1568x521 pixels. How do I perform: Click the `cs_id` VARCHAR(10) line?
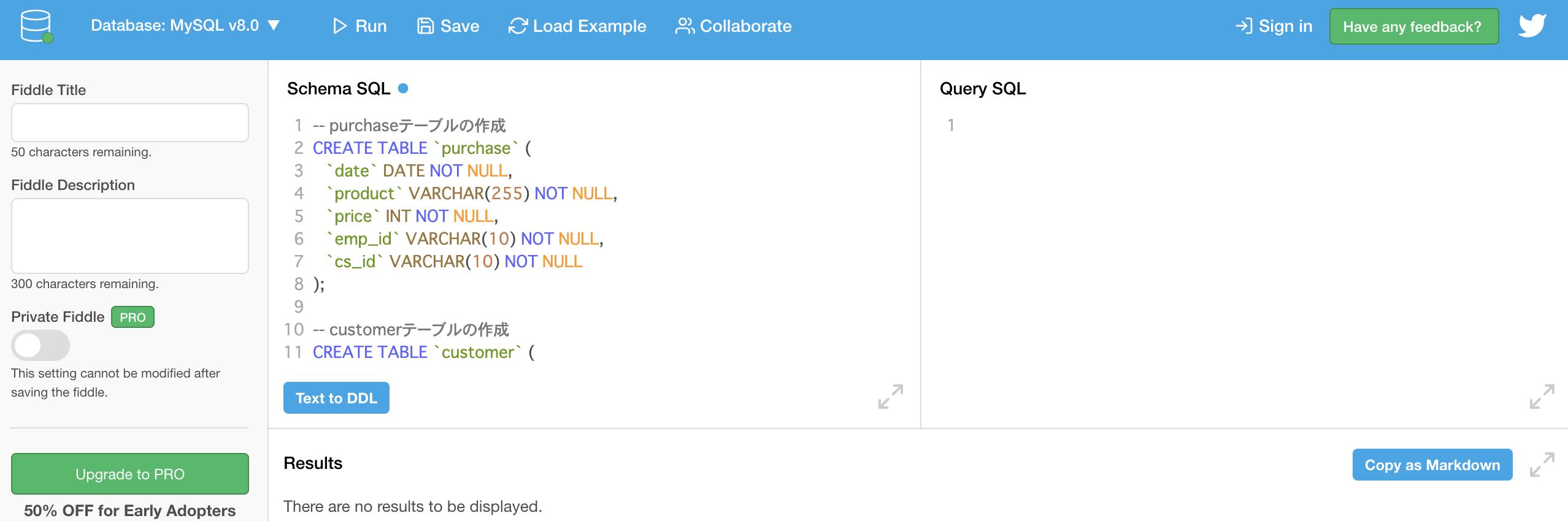tap(455, 262)
